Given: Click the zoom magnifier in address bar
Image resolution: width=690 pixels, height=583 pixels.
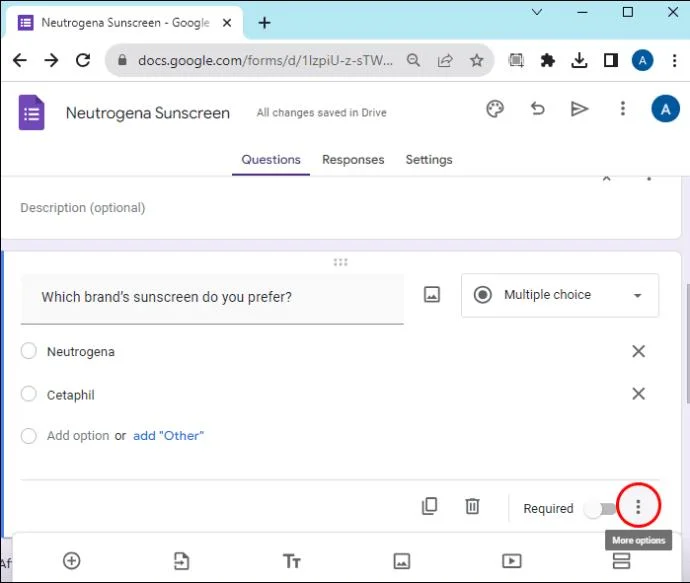Looking at the screenshot, I should coord(413,60).
